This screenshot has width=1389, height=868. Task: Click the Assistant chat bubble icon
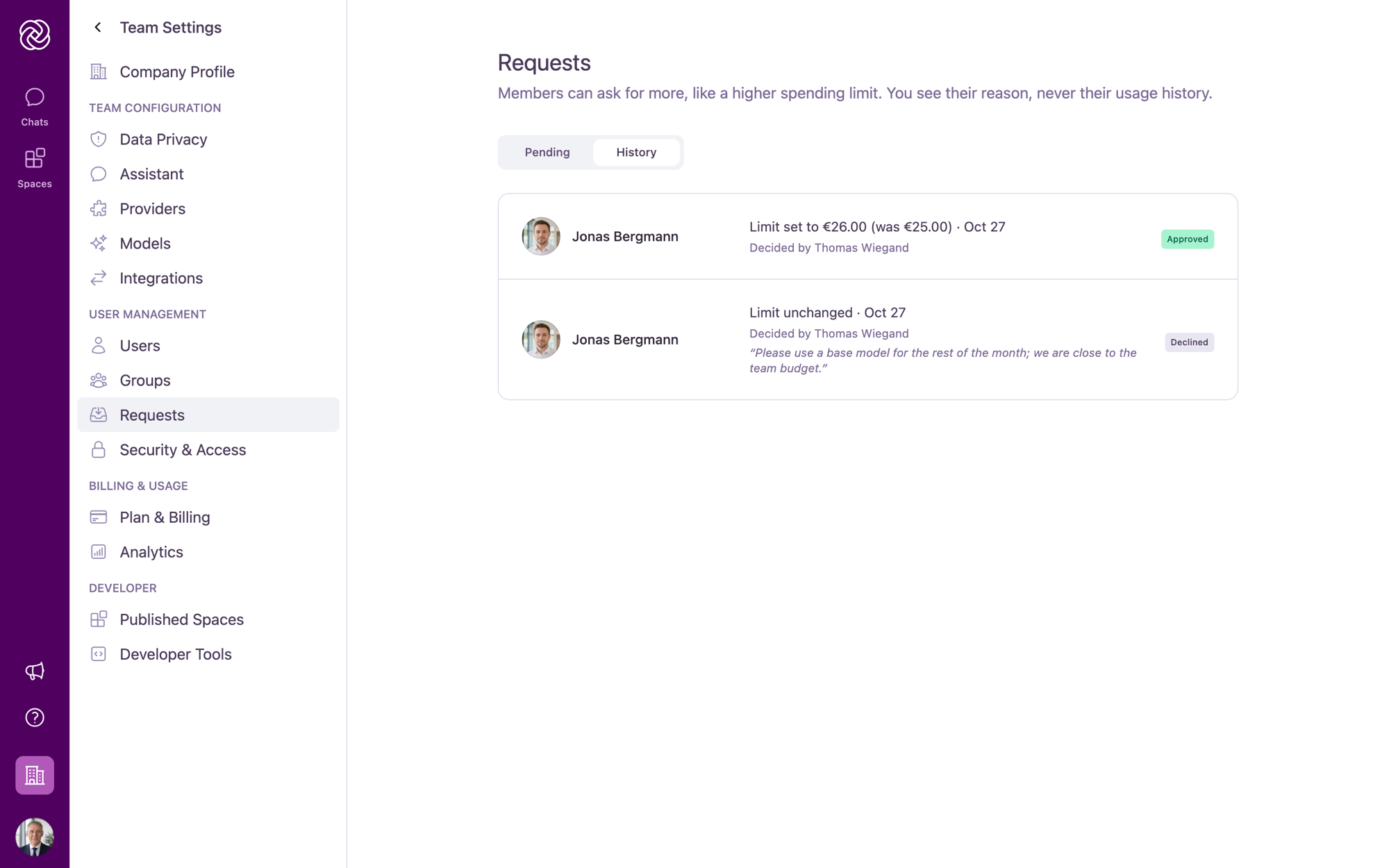(x=99, y=174)
